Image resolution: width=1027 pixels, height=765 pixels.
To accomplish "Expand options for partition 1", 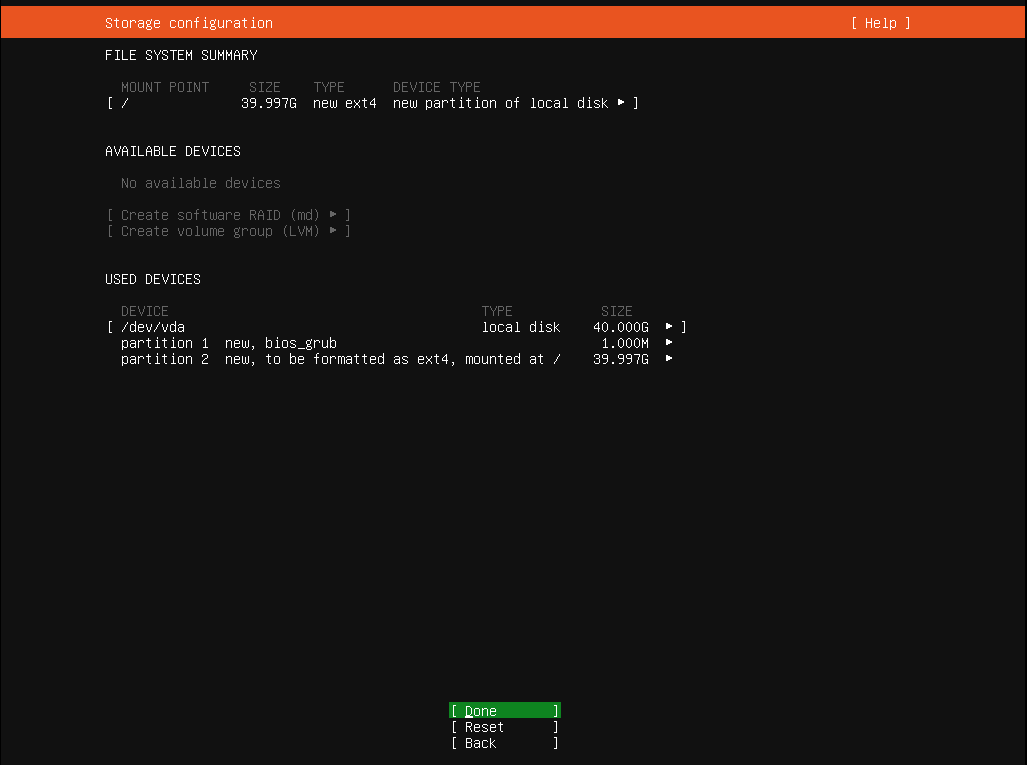I will tap(668, 342).
